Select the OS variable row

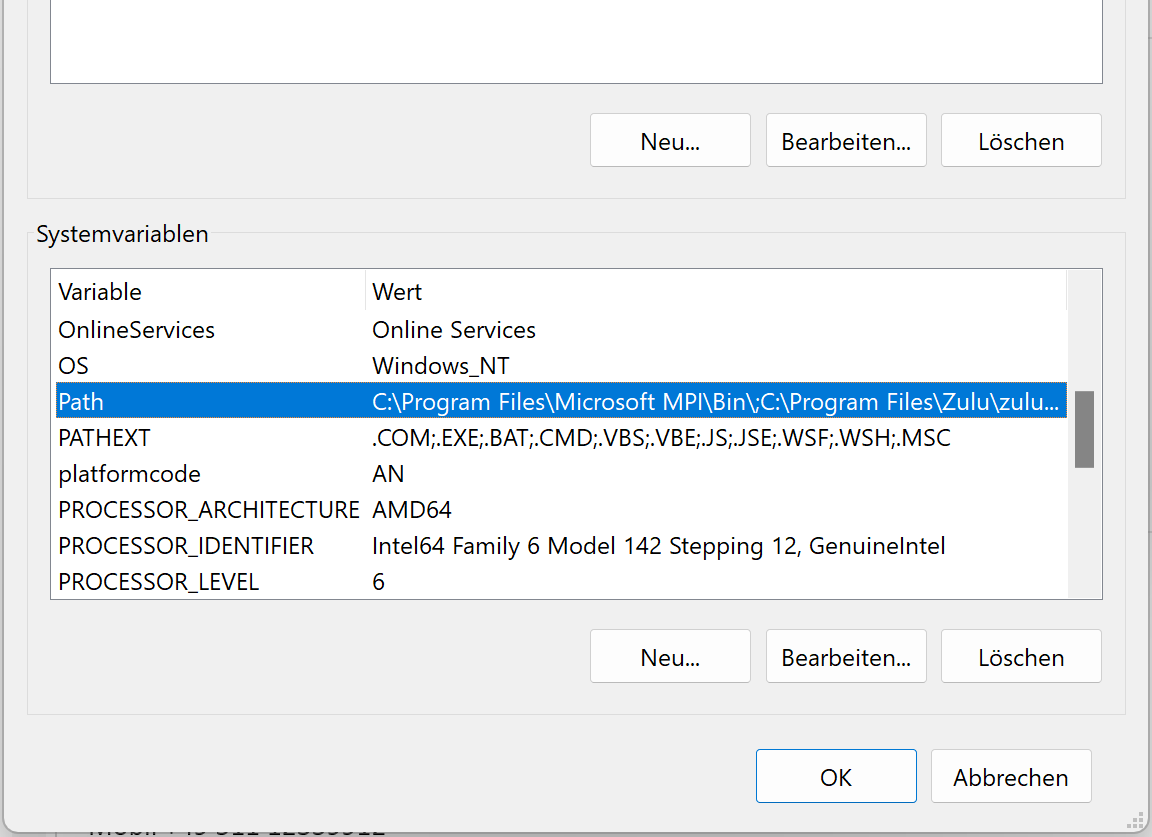74,366
